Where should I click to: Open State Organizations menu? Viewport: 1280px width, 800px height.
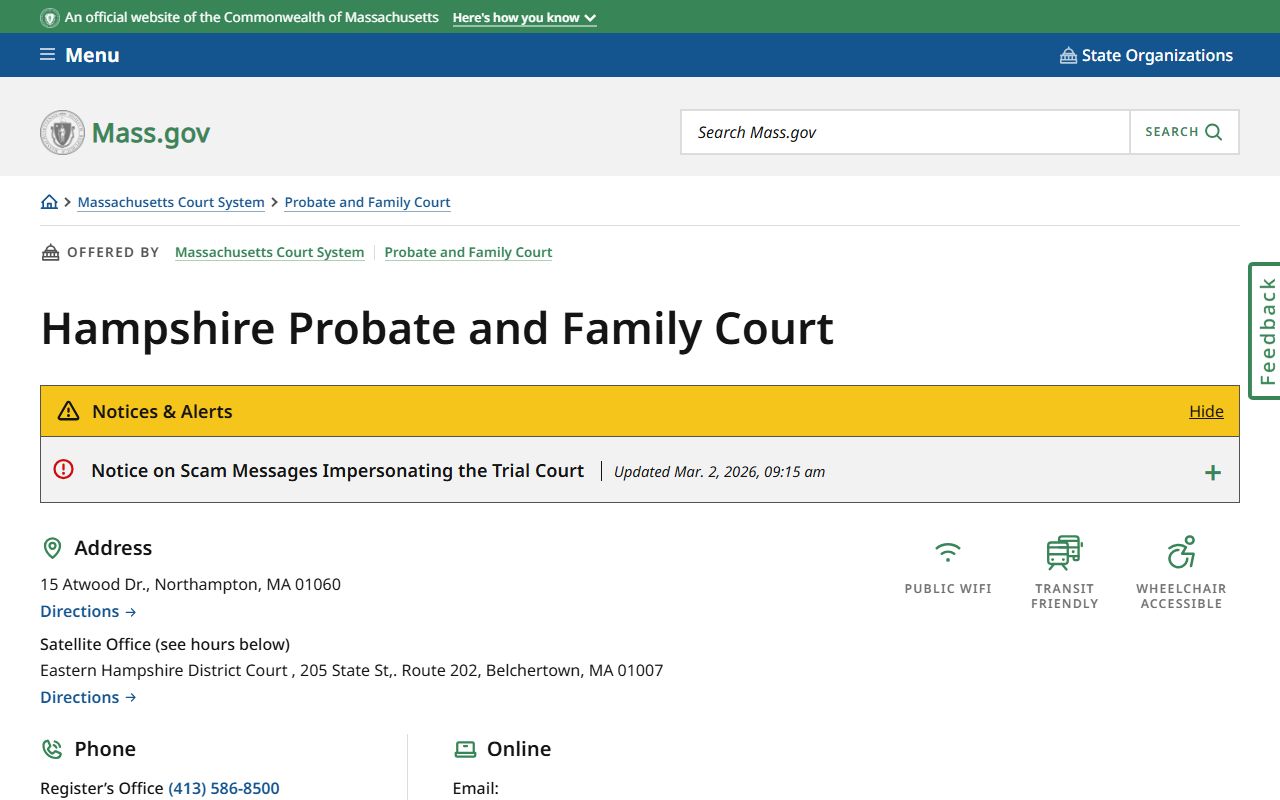tap(1146, 55)
